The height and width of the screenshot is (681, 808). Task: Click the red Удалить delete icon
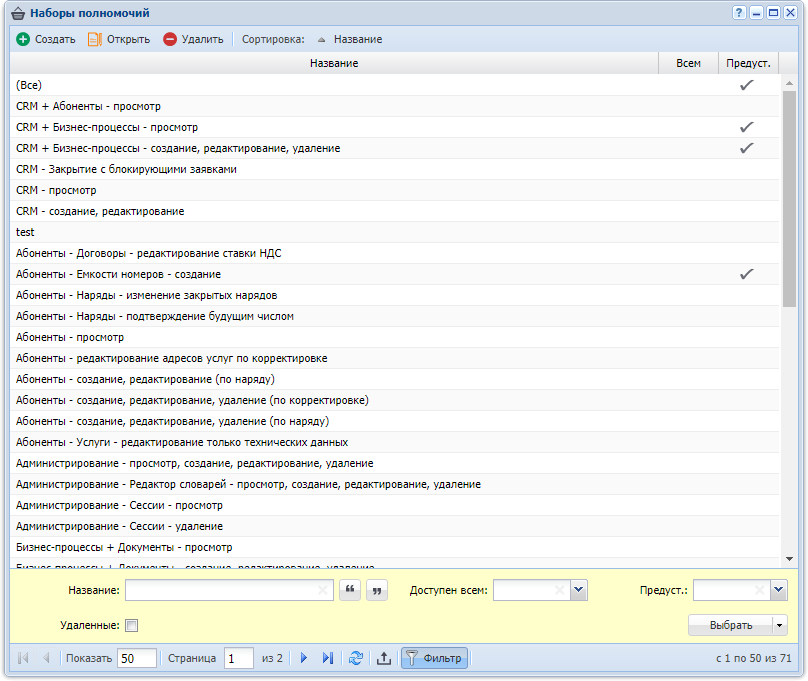click(170, 39)
